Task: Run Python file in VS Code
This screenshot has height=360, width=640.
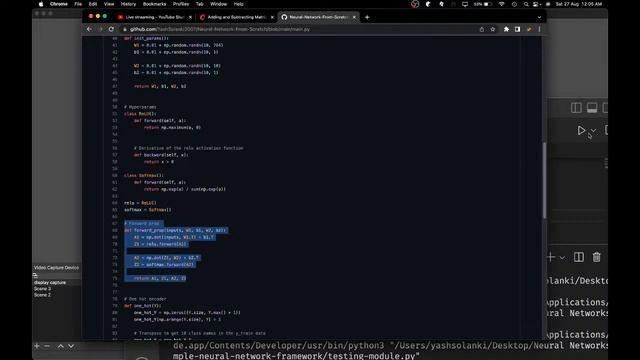Action: (581, 131)
